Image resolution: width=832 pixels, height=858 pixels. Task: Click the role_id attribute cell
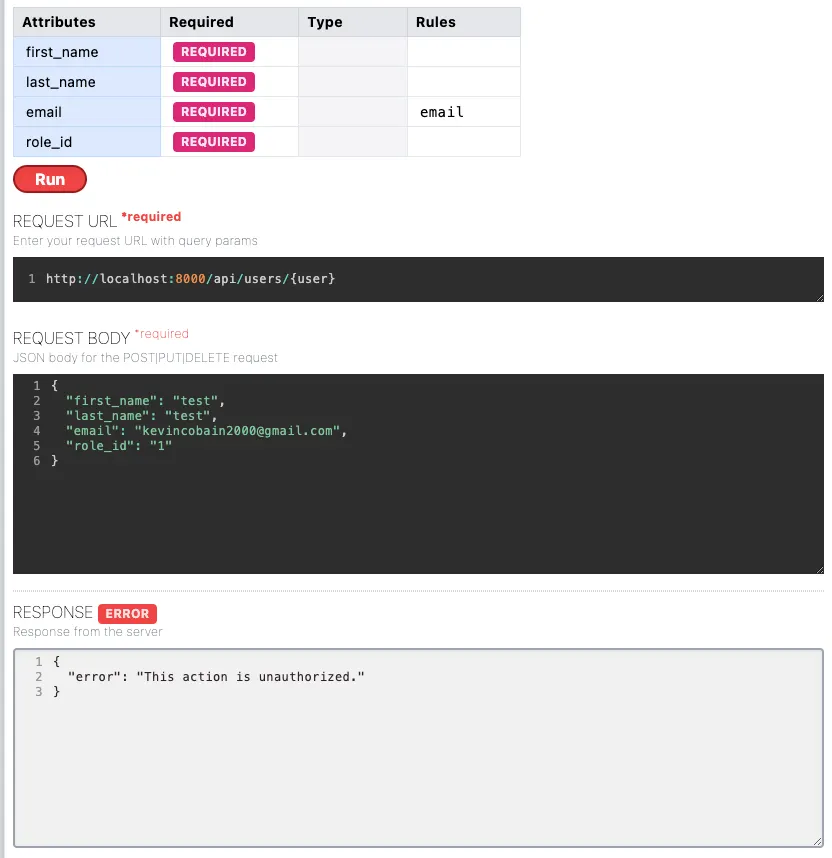pos(47,141)
